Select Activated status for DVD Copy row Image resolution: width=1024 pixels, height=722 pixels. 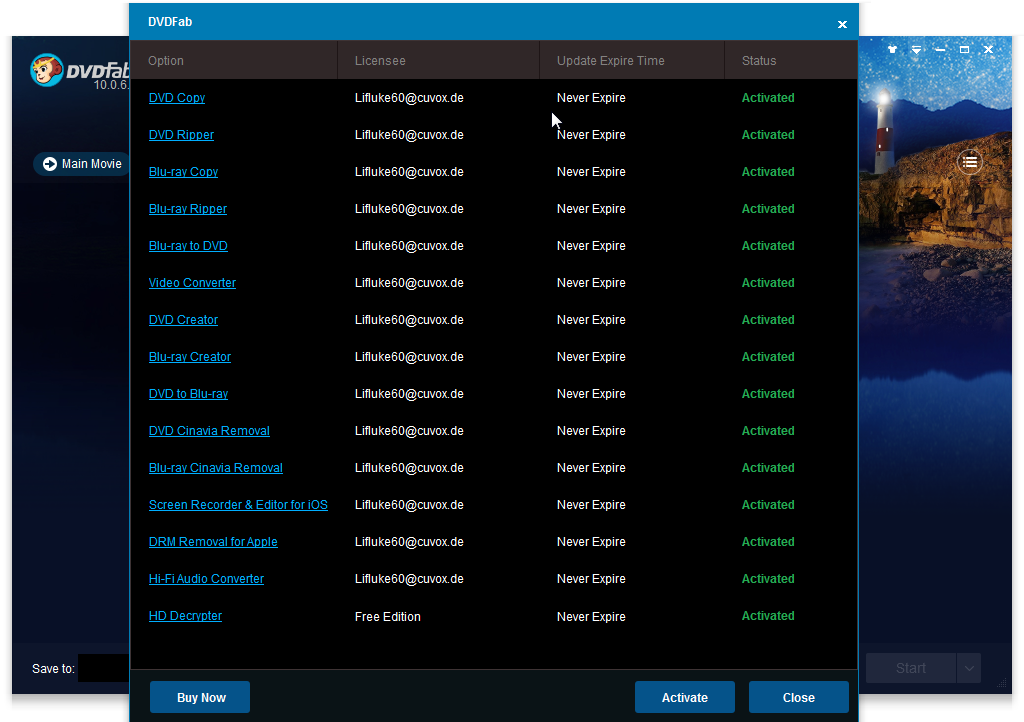tap(768, 97)
